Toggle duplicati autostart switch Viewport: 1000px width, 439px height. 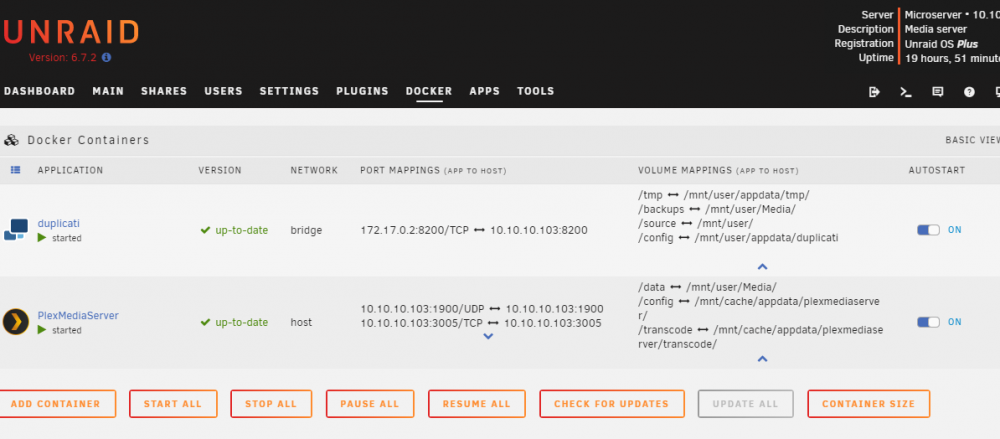pyautogui.click(x=928, y=230)
